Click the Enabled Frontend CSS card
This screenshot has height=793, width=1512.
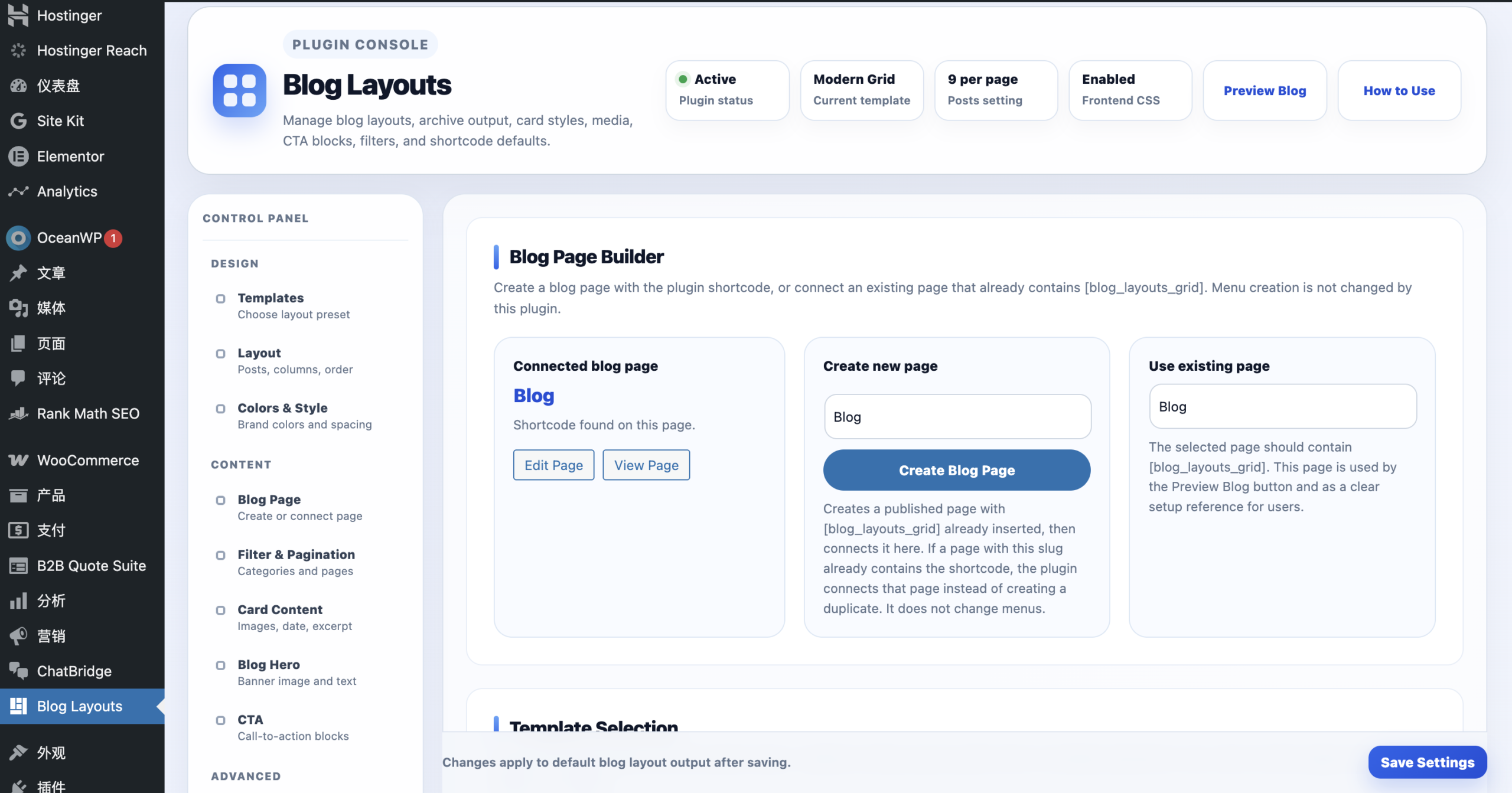pyautogui.click(x=1130, y=90)
